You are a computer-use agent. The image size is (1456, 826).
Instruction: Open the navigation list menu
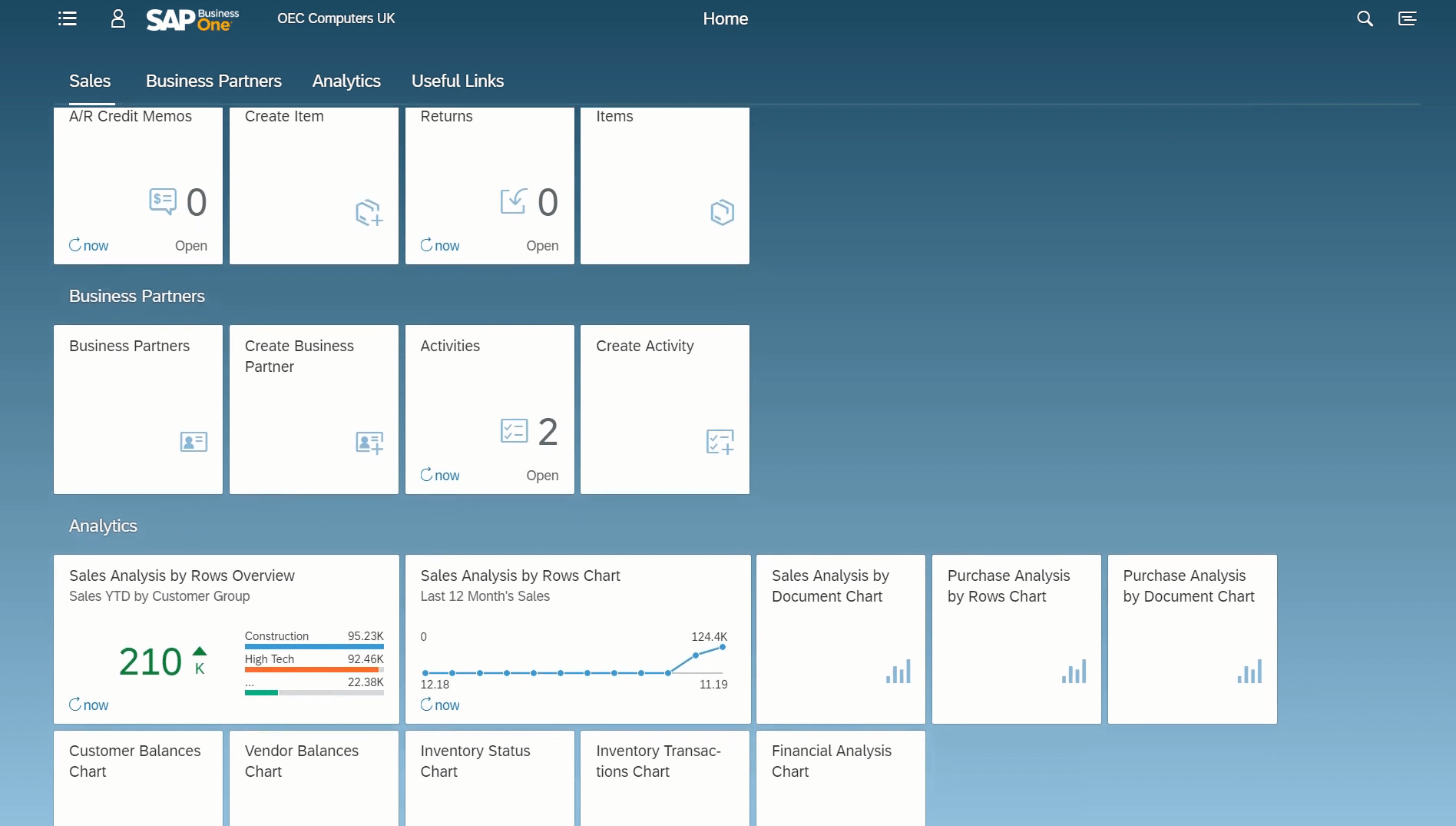(x=67, y=18)
